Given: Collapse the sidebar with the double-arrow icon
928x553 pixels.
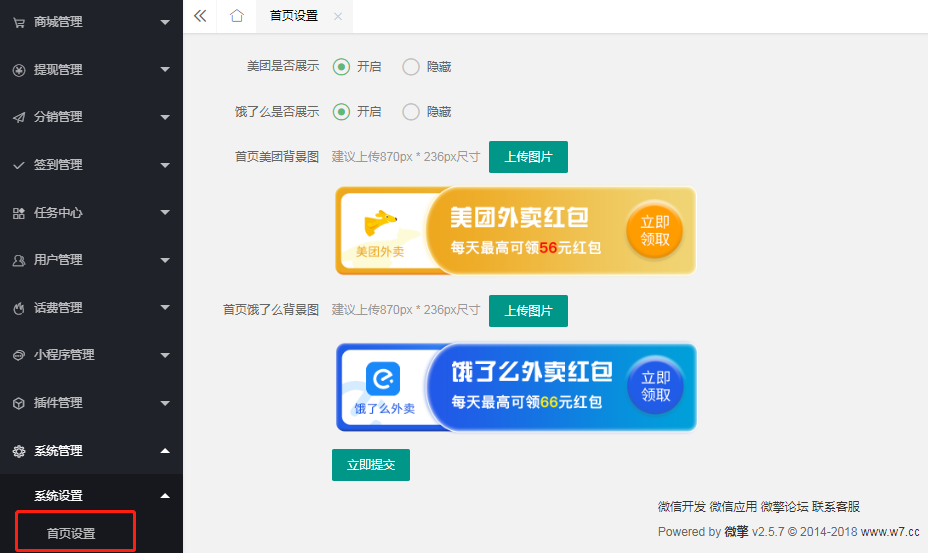Looking at the screenshot, I should 200,16.
